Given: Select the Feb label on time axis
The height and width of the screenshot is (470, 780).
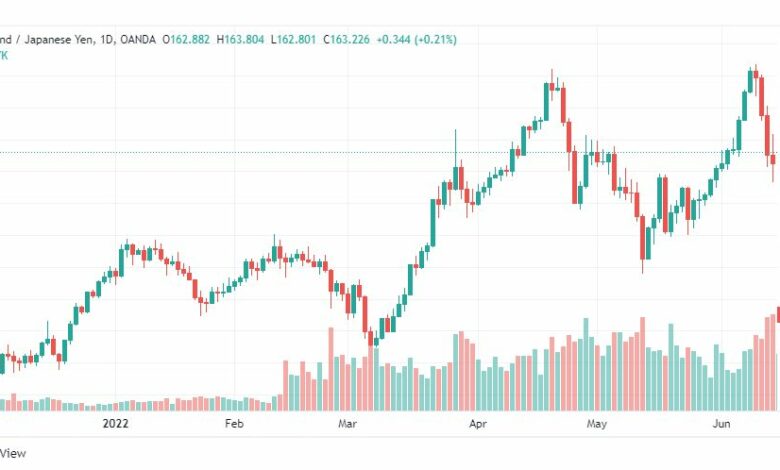Looking at the screenshot, I should [x=234, y=424].
